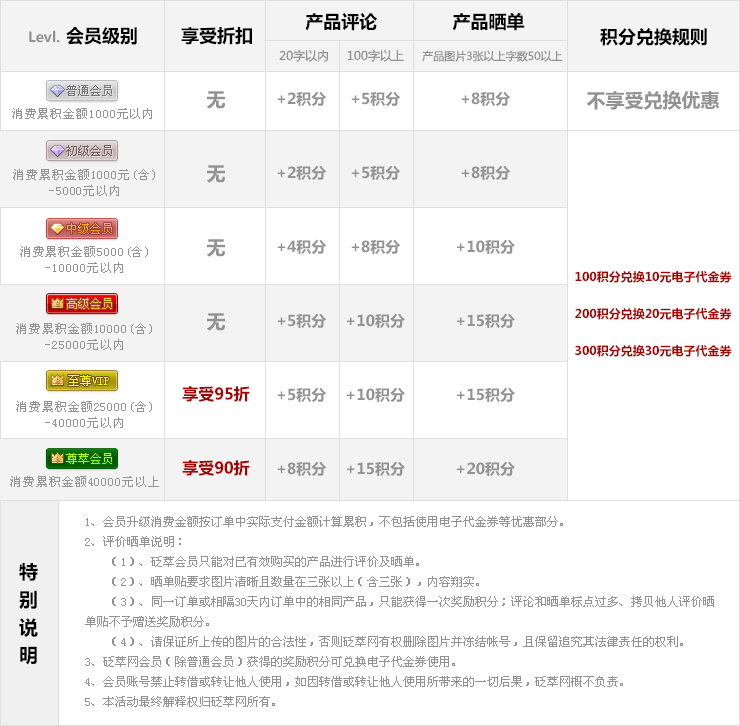Select the 产品评论 header
The height and width of the screenshot is (726, 740).
pos(339,22)
